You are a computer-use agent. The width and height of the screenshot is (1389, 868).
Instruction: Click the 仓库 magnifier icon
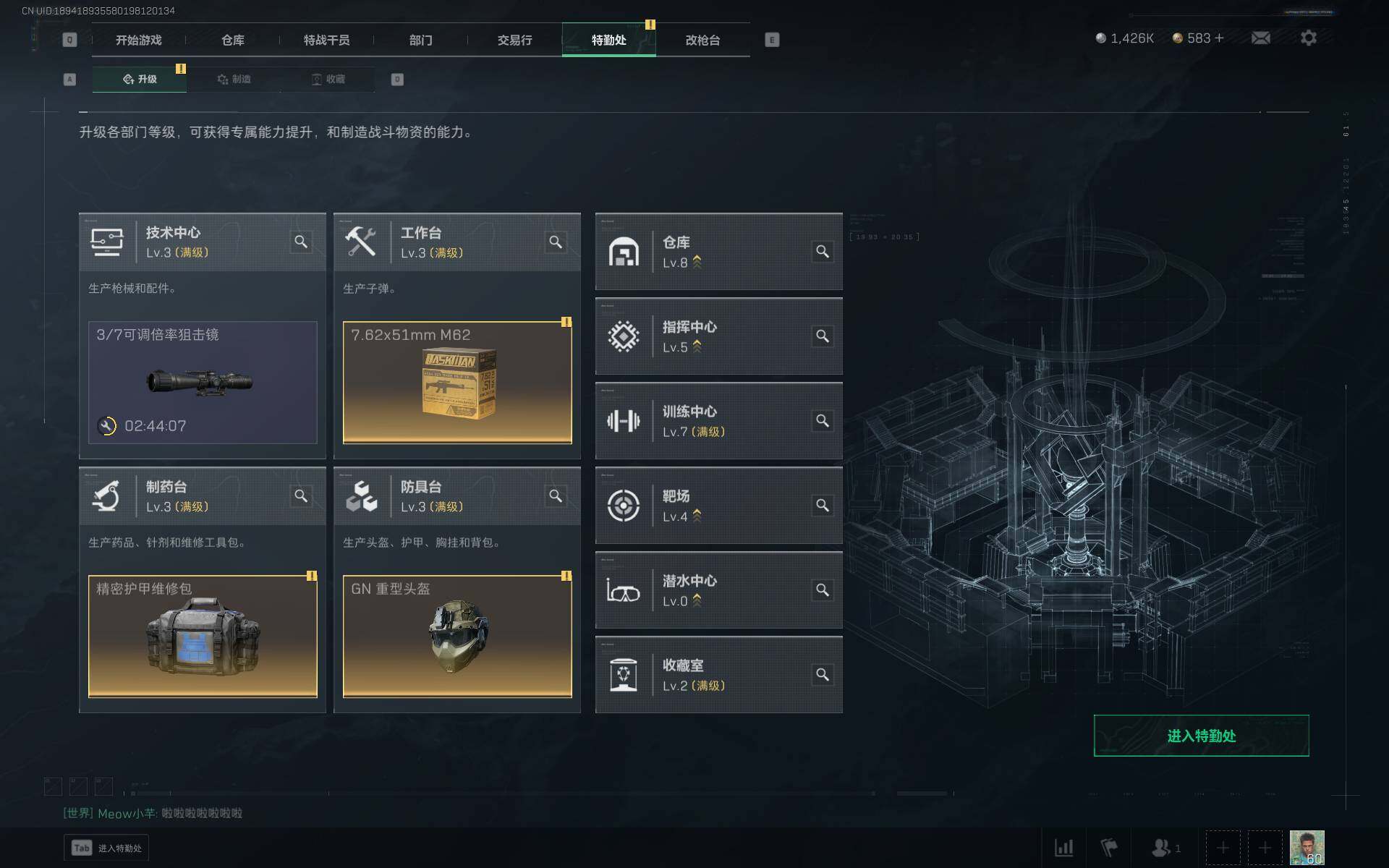tap(823, 252)
